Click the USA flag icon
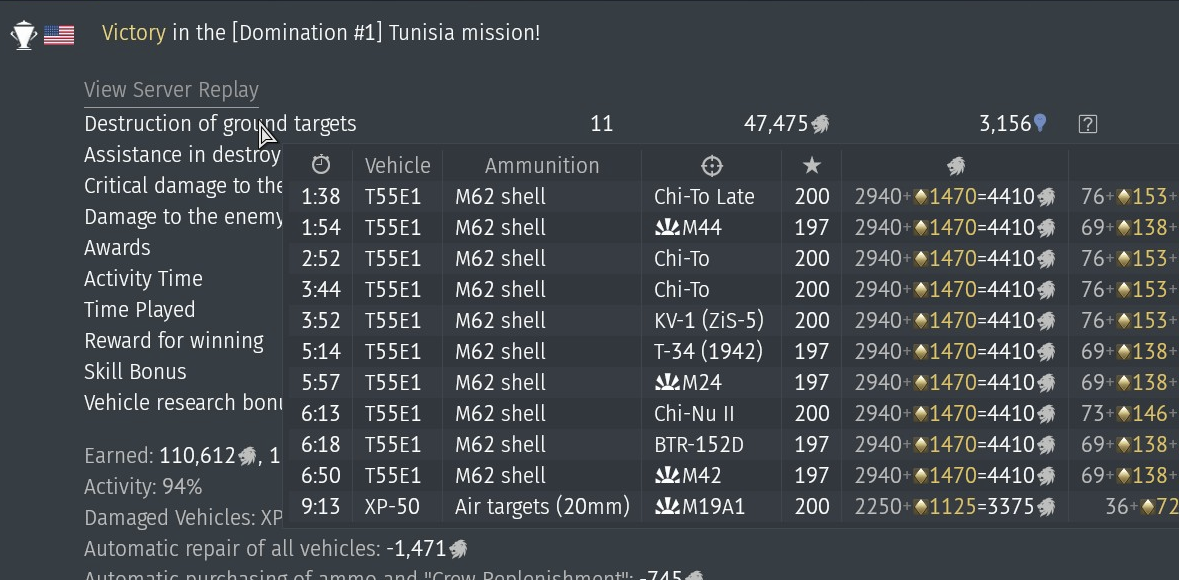 click(59, 35)
